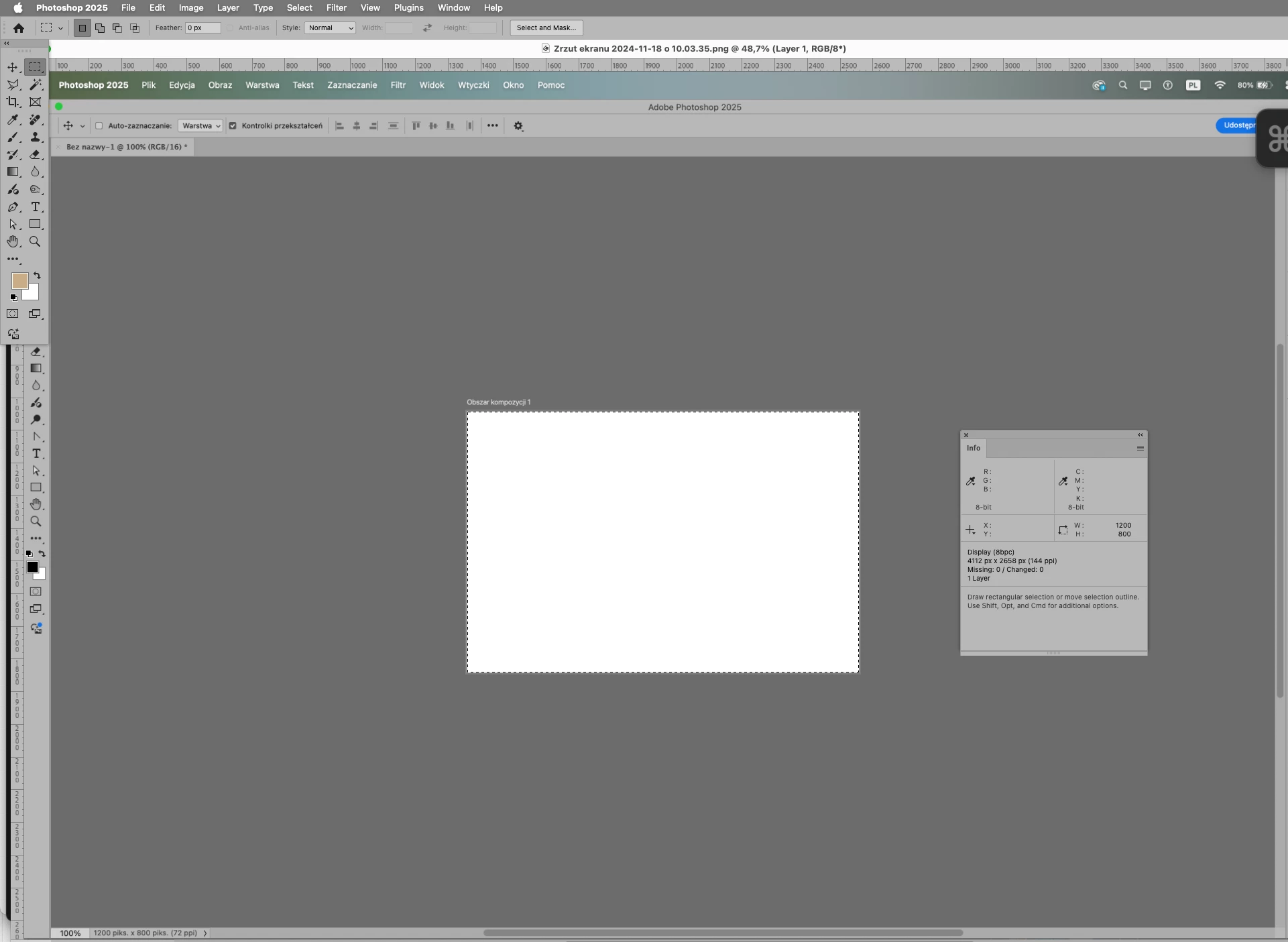The width and height of the screenshot is (1288, 942).
Task: Open the Style dropdown set to Normal
Action: 330,27
